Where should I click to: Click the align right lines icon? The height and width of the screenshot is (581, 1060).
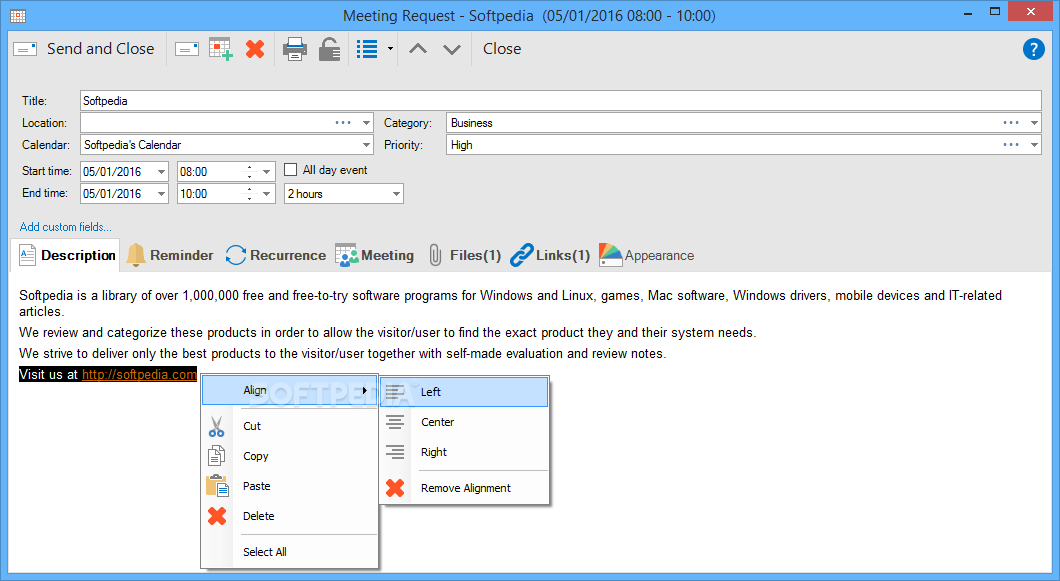click(395, 452)
